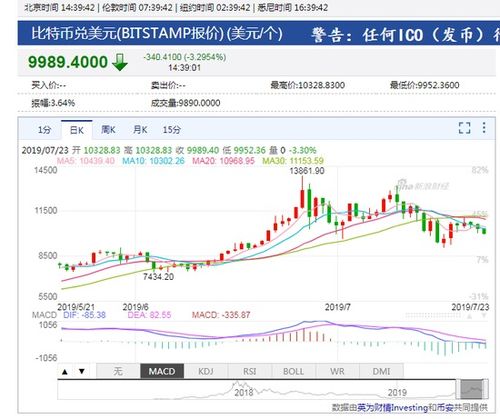Click the 14:39:01 update time

[x=185, y=68]
